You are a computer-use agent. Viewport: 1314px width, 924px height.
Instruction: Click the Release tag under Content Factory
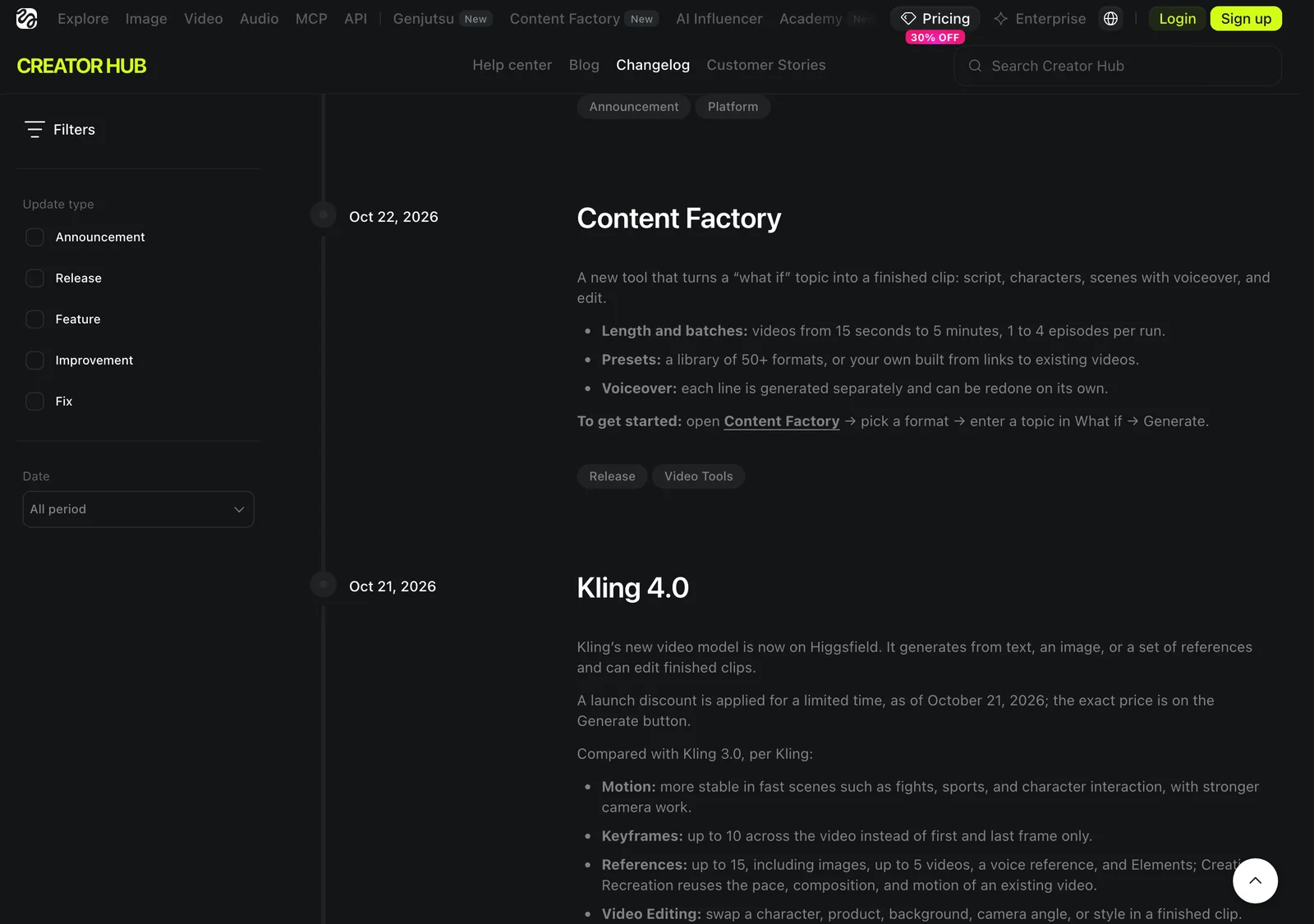tap(612, 476)
